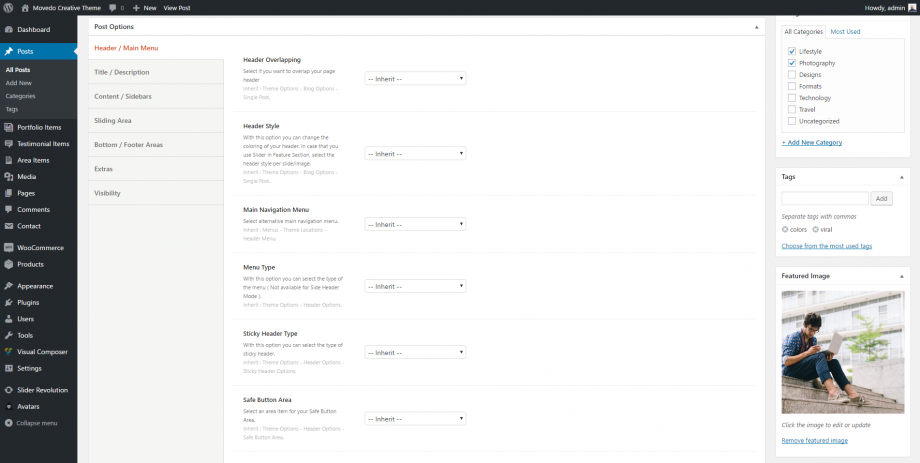Open the Sticky Header Type dropdown
Viewport: 920px width, 463px height.
point(415,352)
